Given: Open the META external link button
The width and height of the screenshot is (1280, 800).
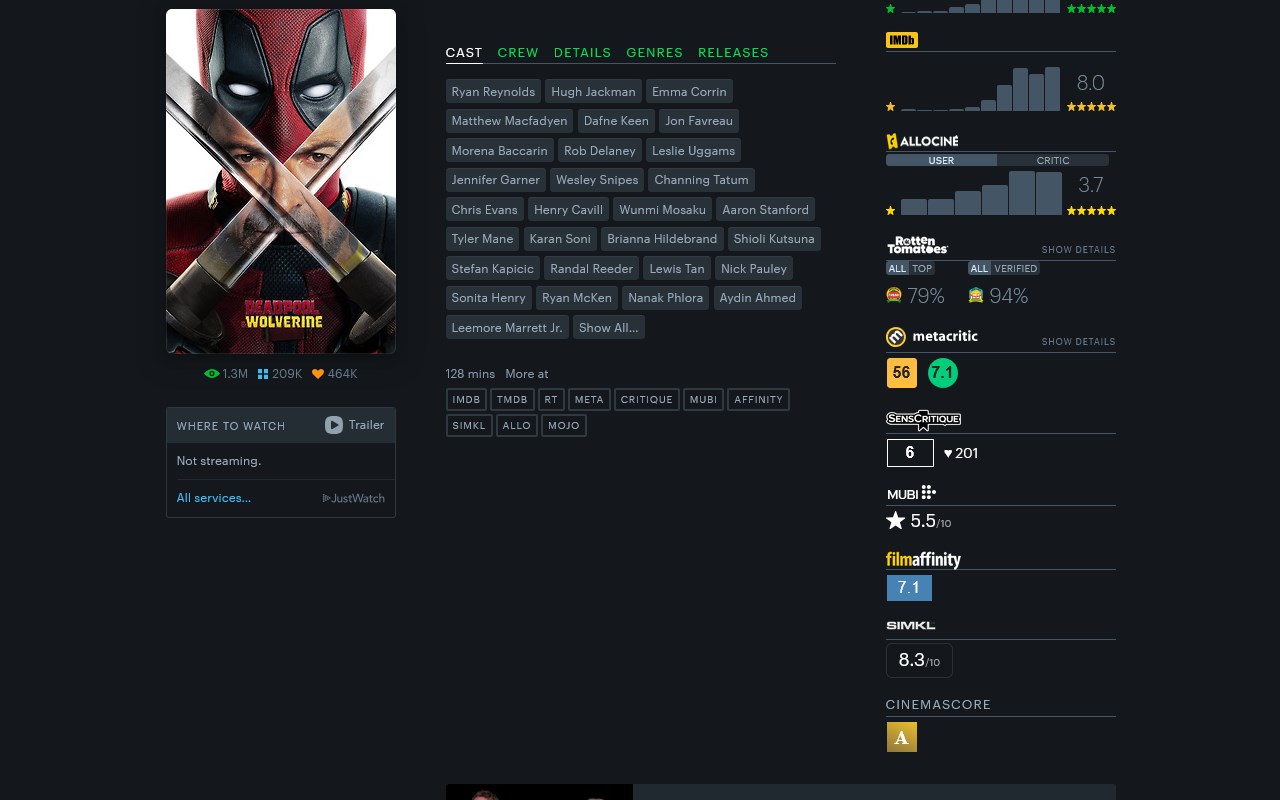Looking at the screenshot, I should point(589,399).
